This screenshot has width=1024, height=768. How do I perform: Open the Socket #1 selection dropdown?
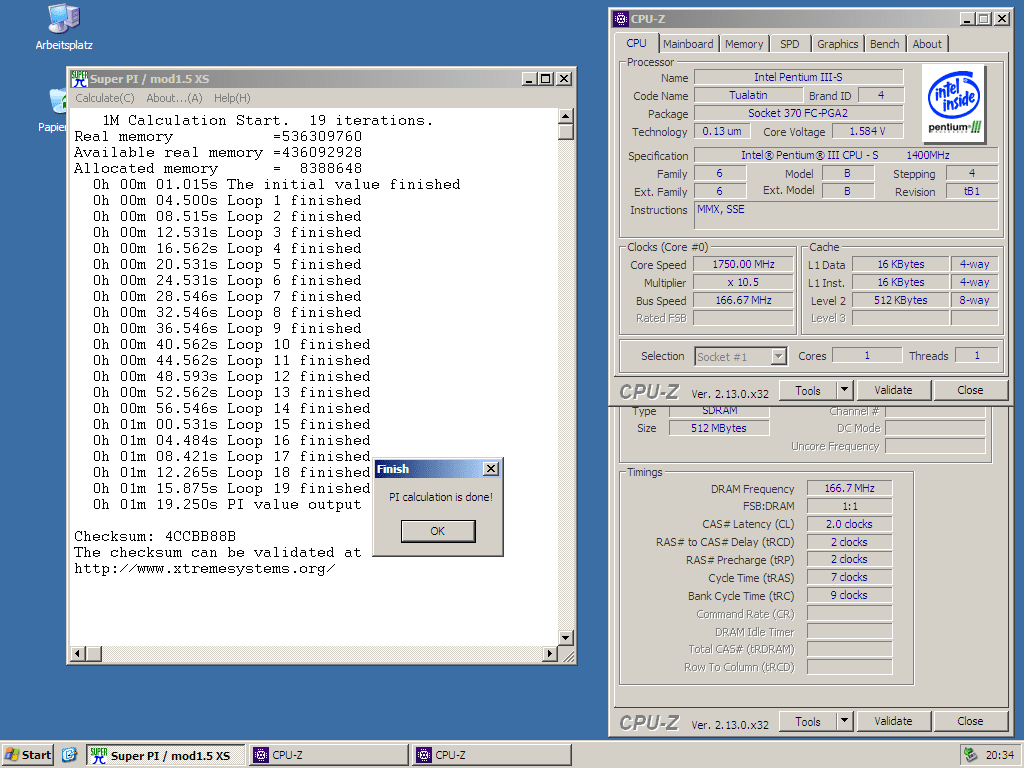click(x=778, y=356)
